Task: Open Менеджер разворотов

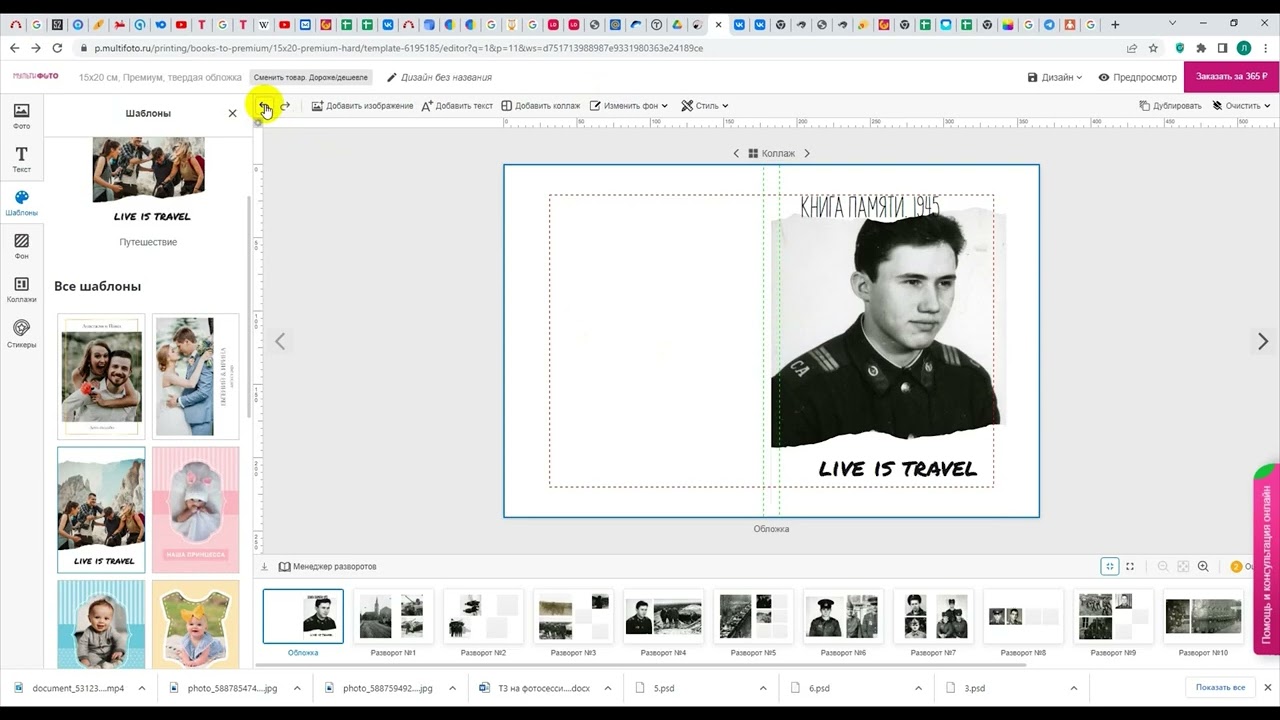Action: click(328, 567)
